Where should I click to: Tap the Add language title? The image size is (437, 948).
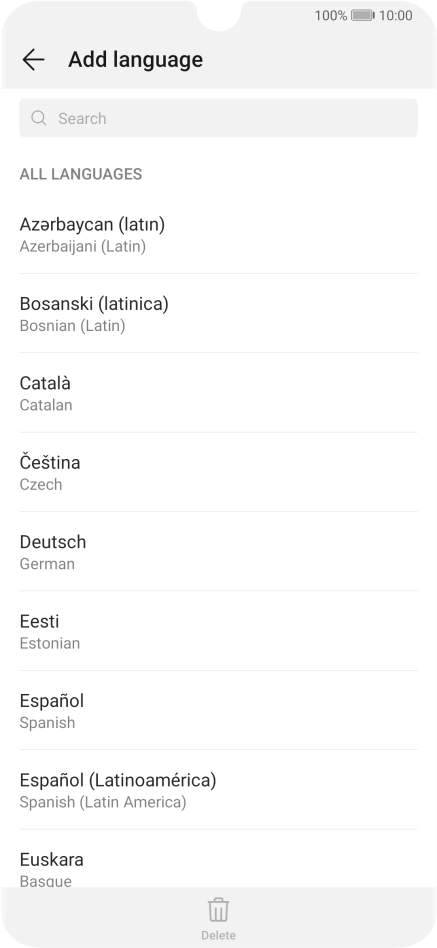tap(135, 59)
